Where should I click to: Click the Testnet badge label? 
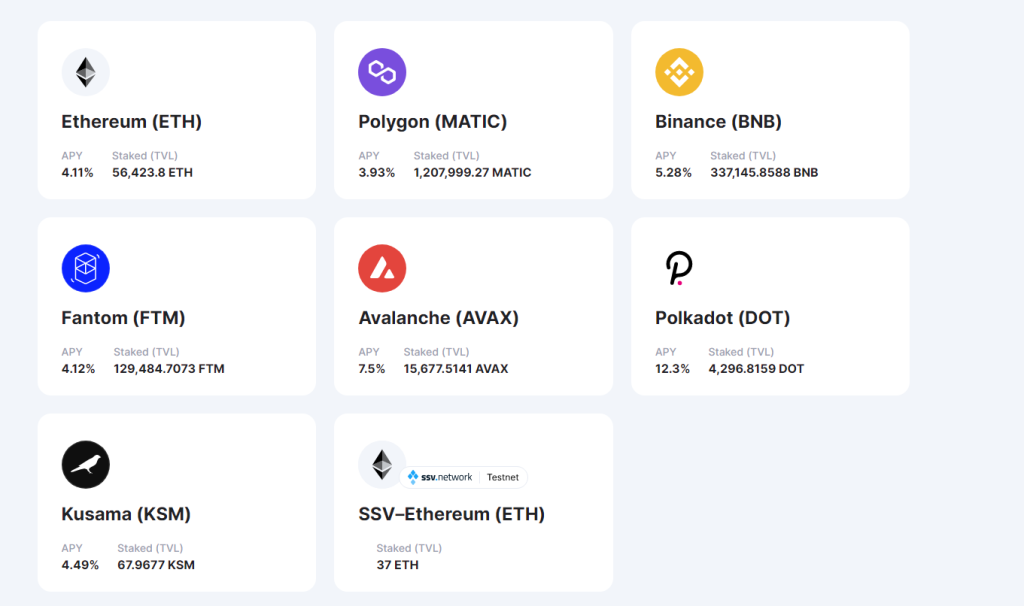click(x=503, y=477)
